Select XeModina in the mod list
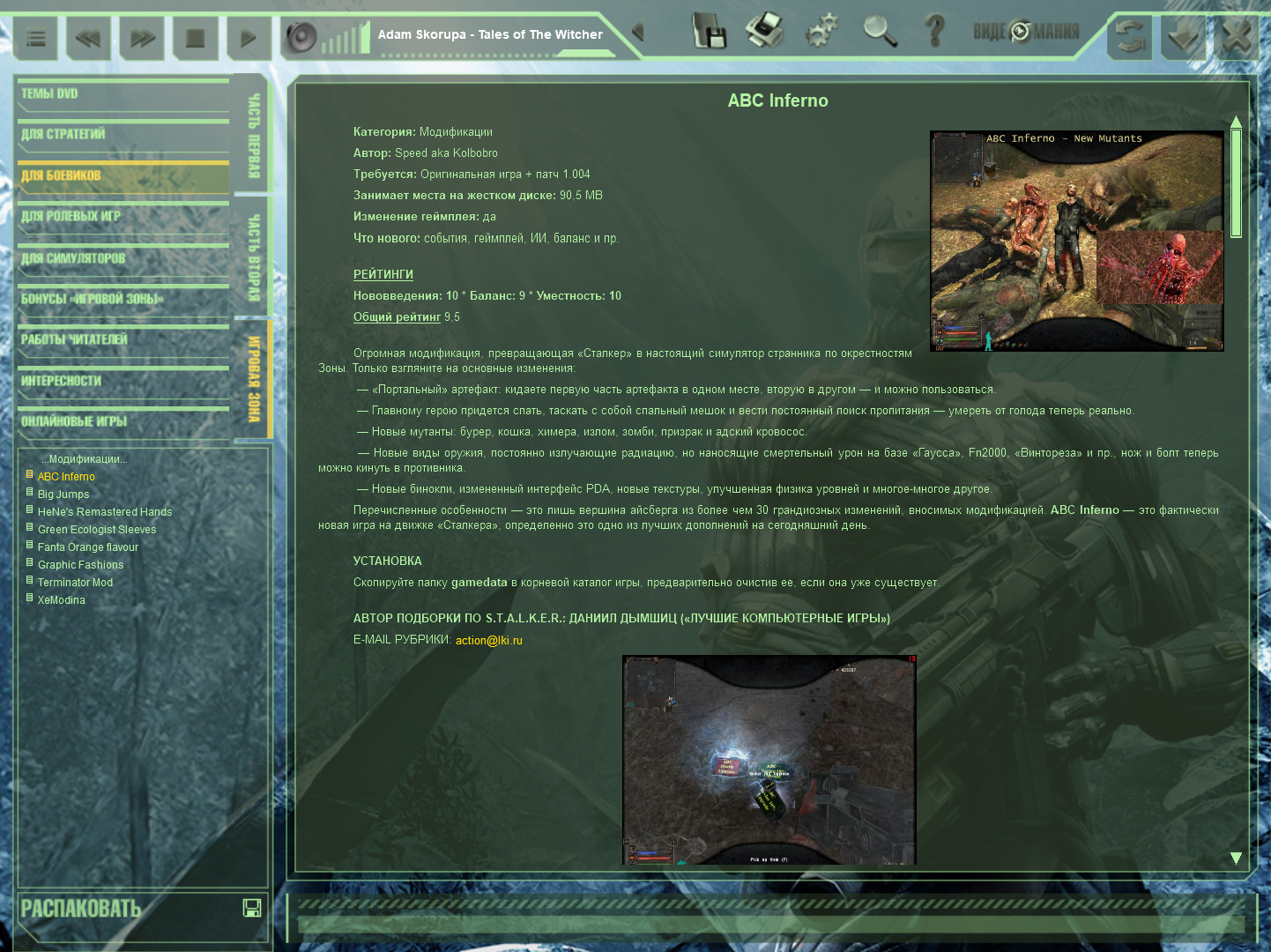Viewport: 1271px width, 952px height. (x=62, y=600)
